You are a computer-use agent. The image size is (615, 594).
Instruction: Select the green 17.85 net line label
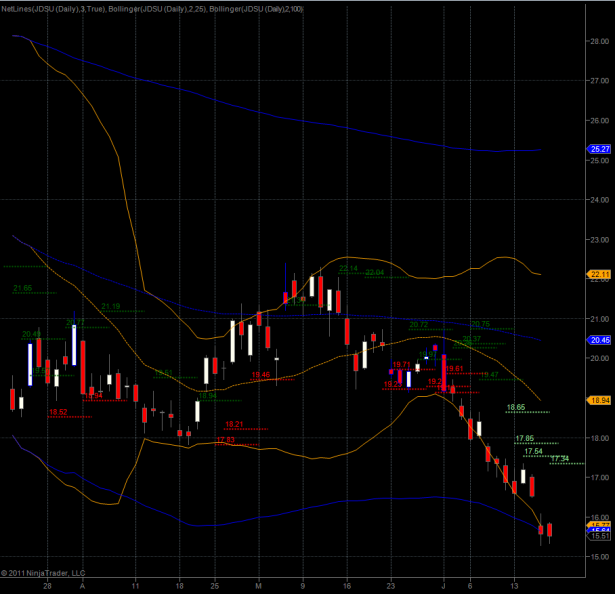tap(524, 438)
